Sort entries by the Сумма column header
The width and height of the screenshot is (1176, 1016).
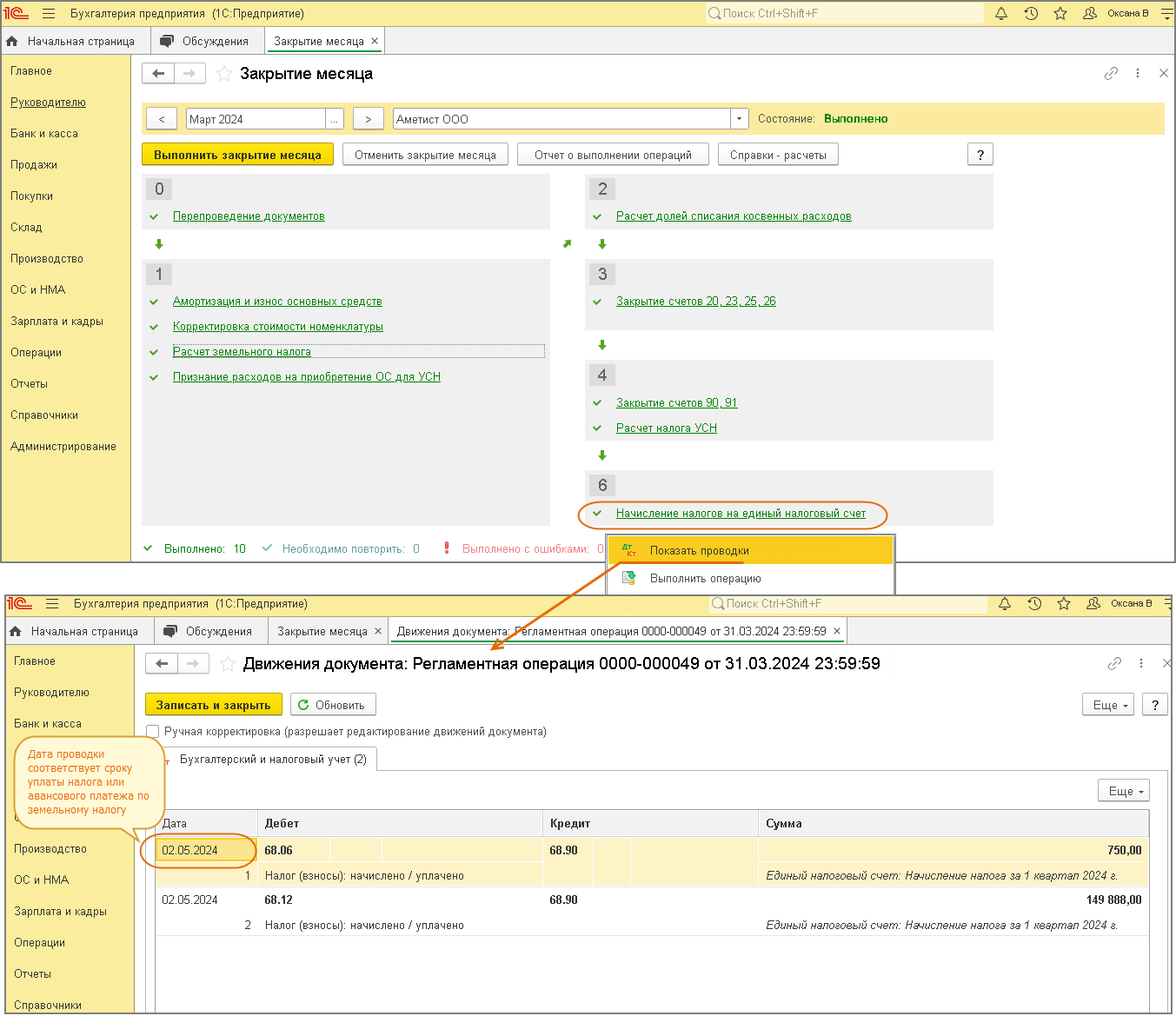pos(953,823)
